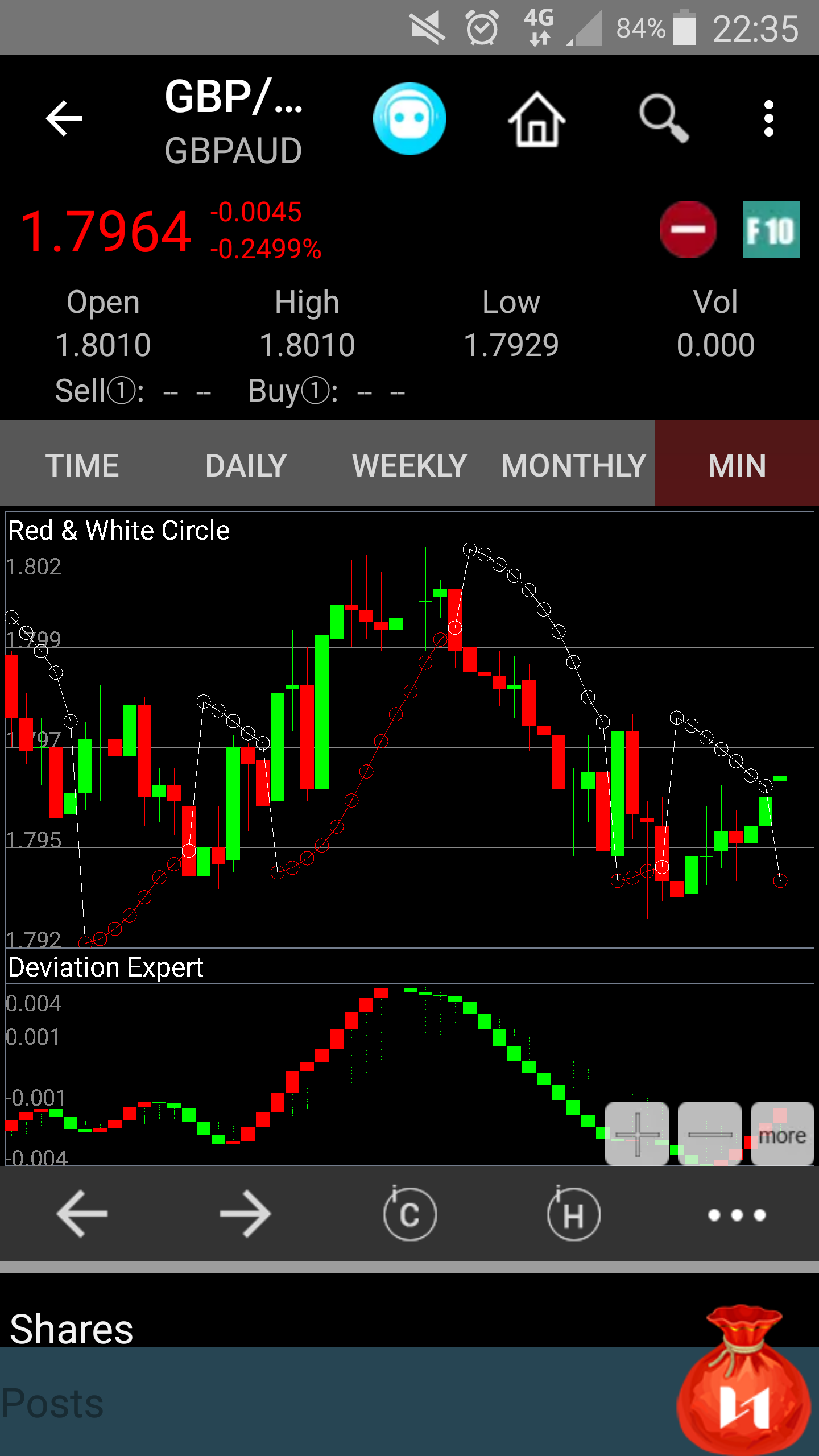Open the blue robot assistant icon
819x1456 pixels.
coord(409,118)
